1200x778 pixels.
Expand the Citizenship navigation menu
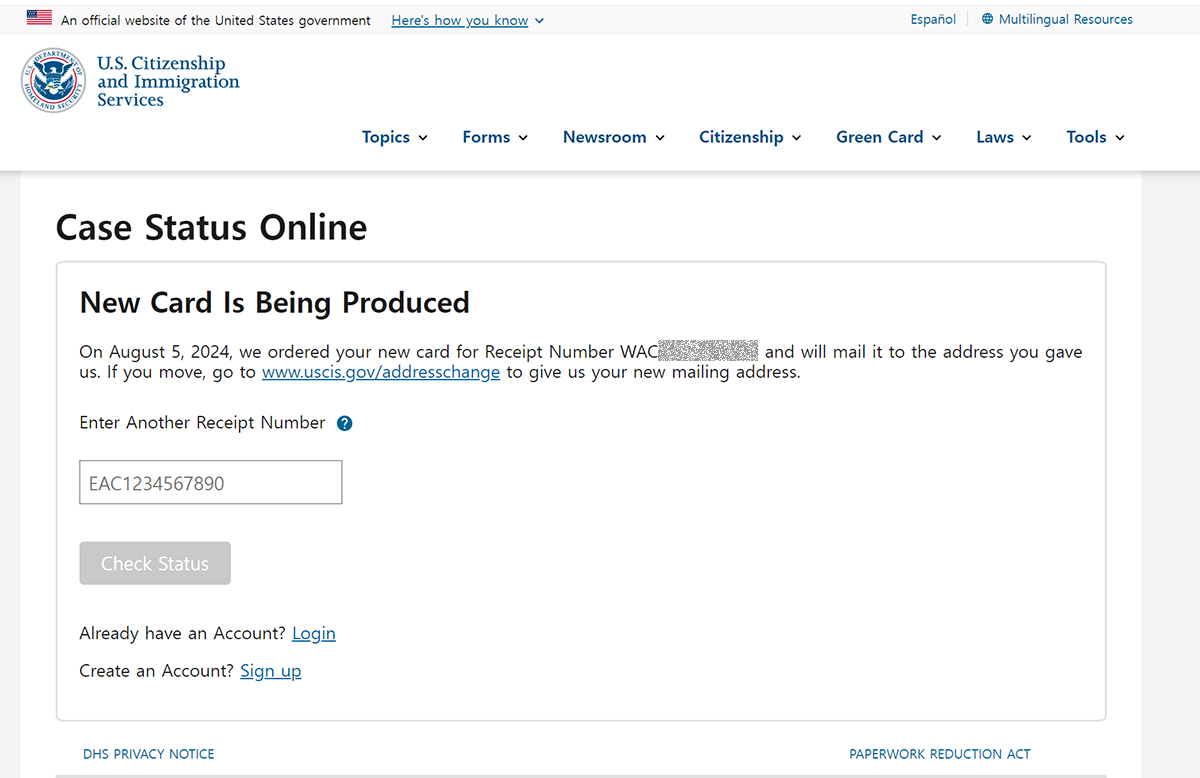750,137
